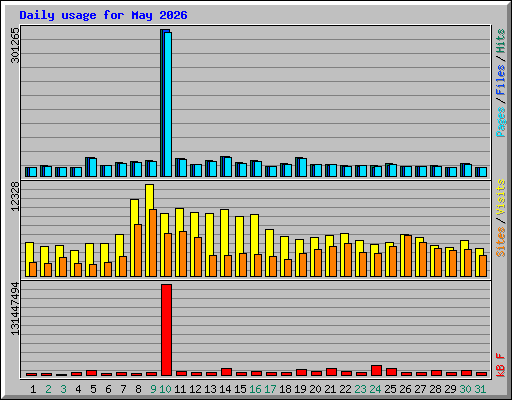Click the tall cyan pages bar for day 10
512x400 pixels.
click(168, 104)
